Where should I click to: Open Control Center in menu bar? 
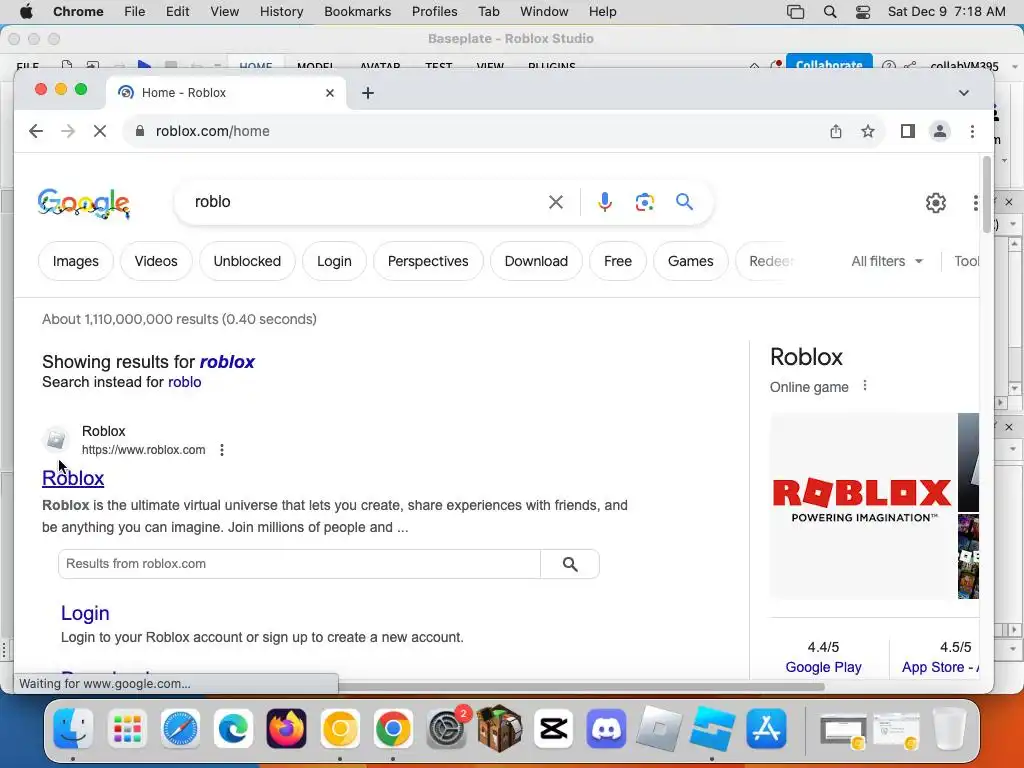pos(863,12)
